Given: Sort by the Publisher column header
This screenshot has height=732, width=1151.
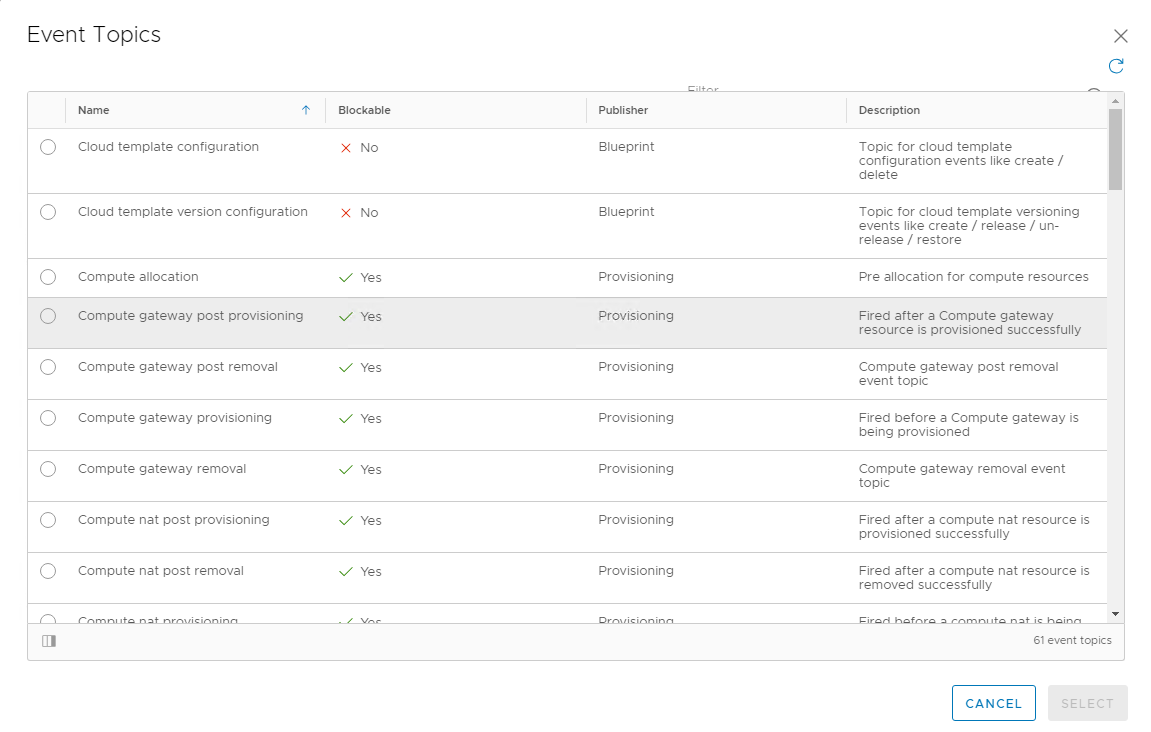Looking at the screenshot, I should click(x=621, y=110).
